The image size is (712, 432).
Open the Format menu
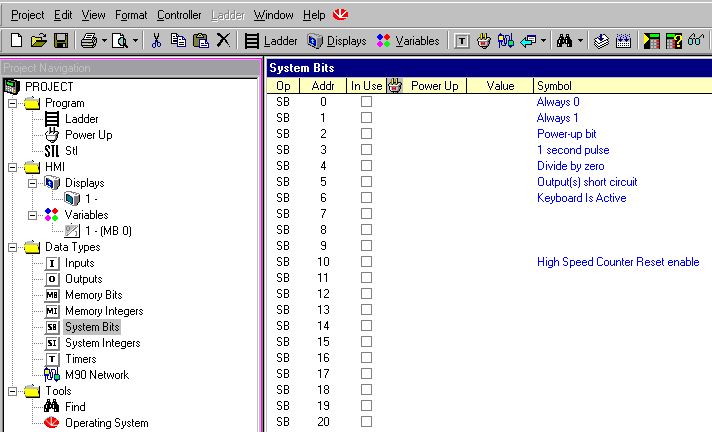coord(130,15)
